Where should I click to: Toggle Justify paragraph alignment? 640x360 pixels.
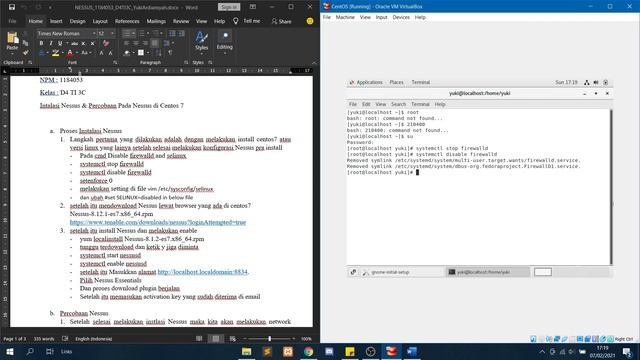pyautogui.click(x=155, y=43)
